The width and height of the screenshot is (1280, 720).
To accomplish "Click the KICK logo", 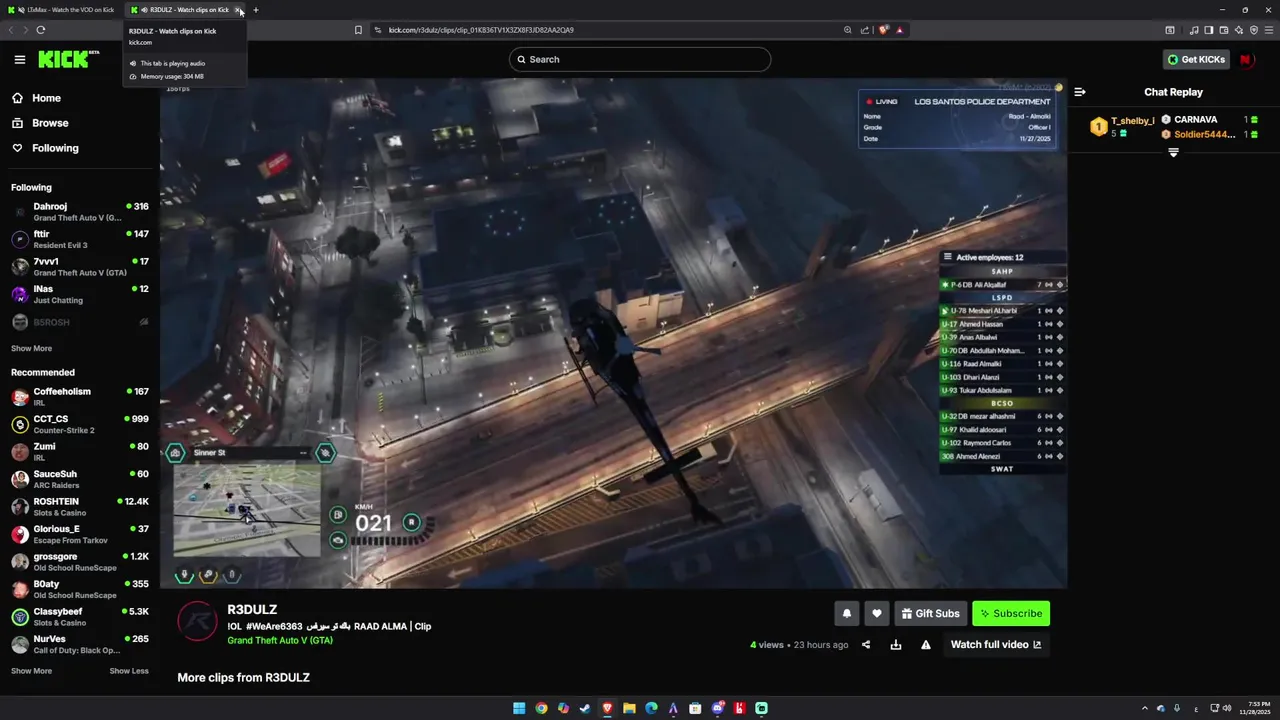I will (68, 59).
